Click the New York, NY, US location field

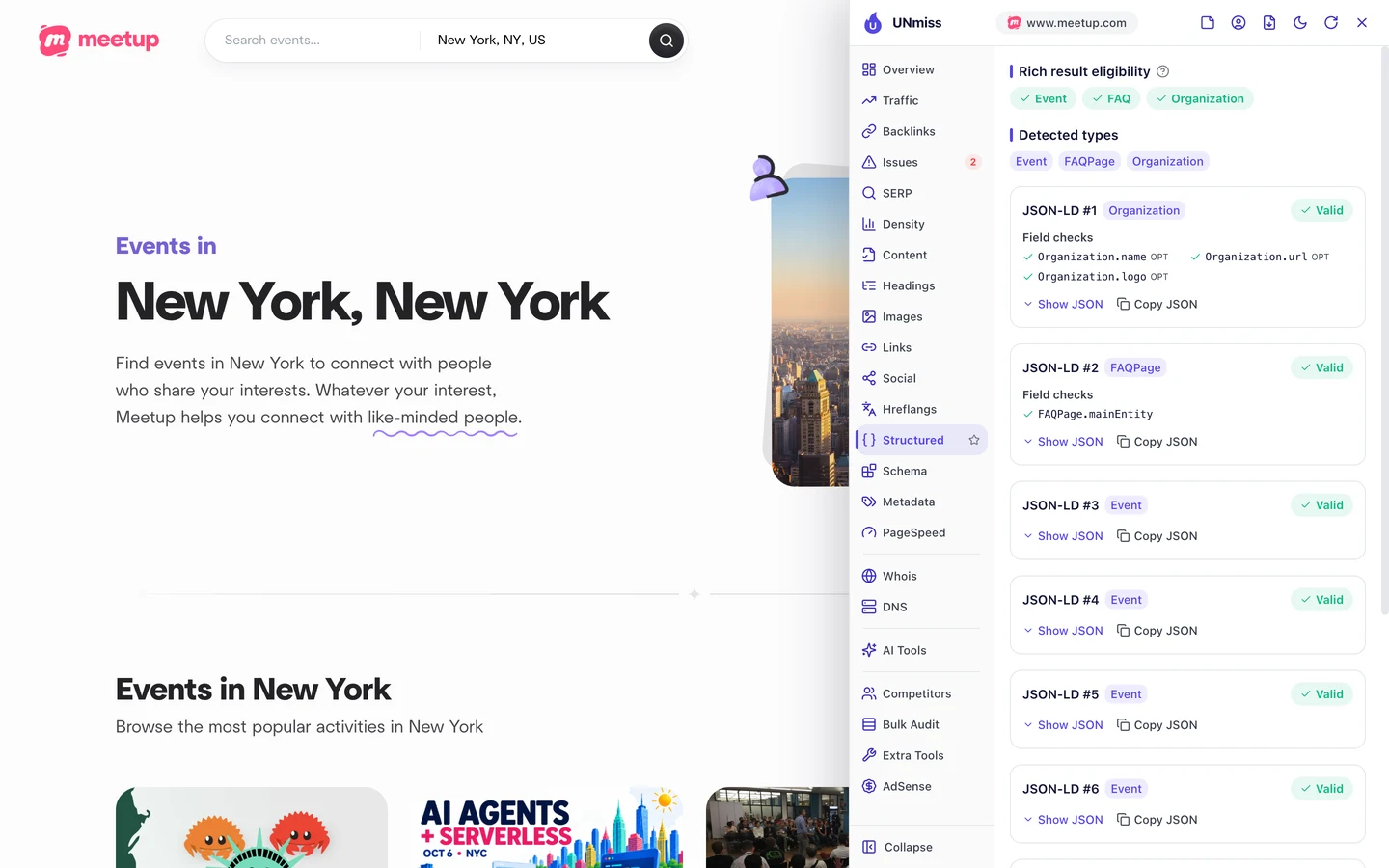[x=535, y=41]
